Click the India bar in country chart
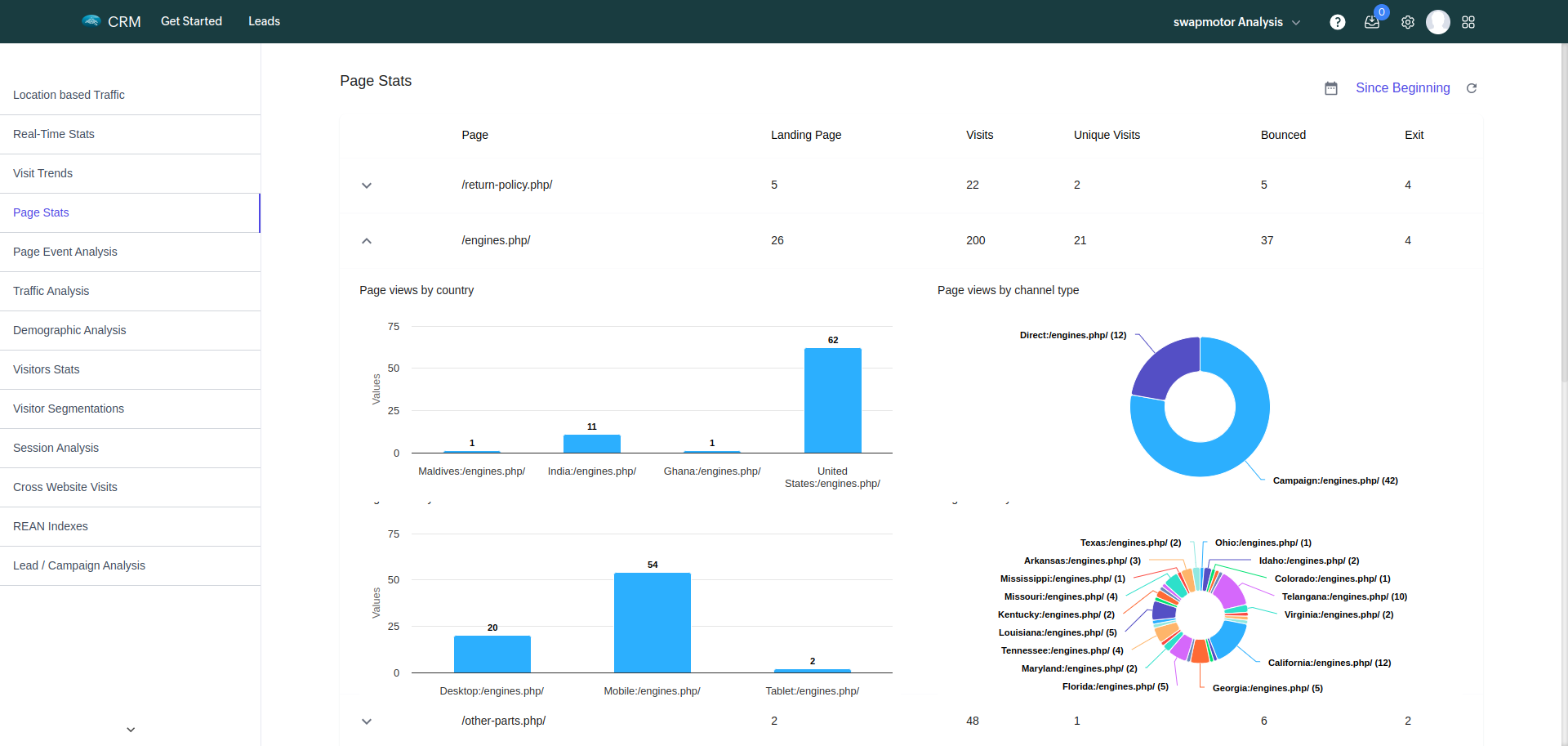Viewport: 1568px width, 746px height. (592, 444)
